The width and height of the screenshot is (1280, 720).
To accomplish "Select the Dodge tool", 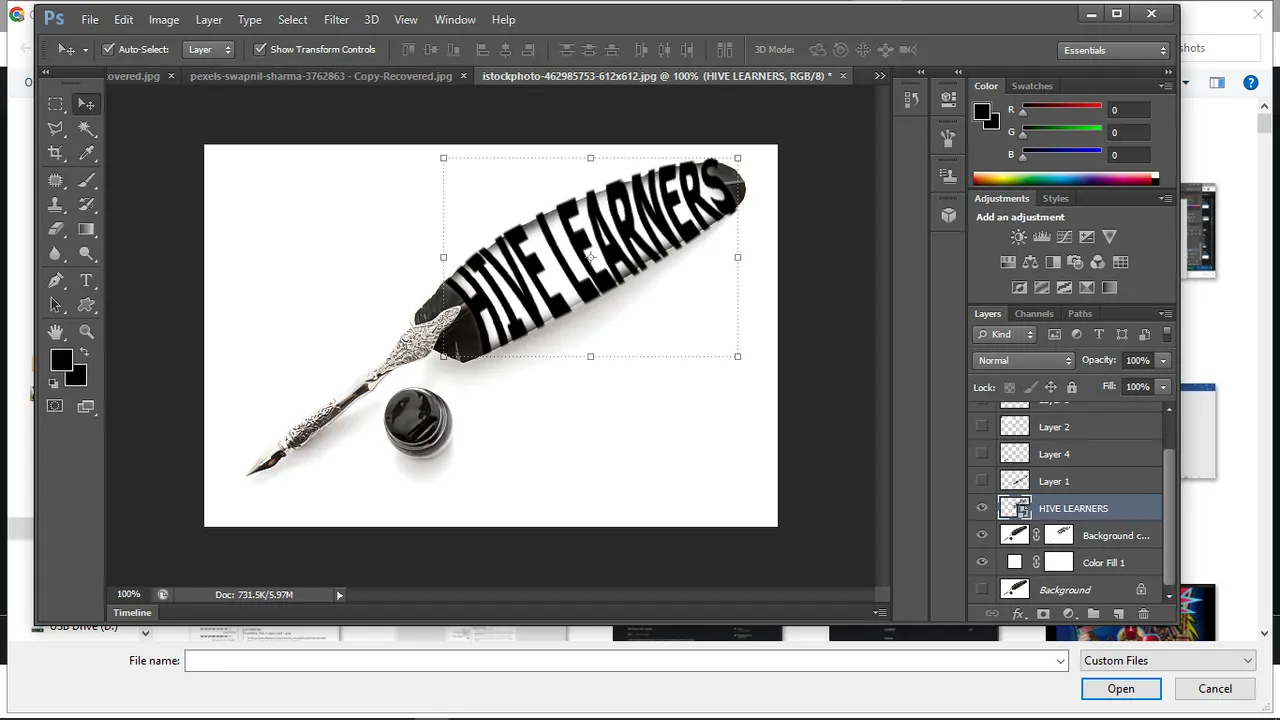I will [87, 254].
